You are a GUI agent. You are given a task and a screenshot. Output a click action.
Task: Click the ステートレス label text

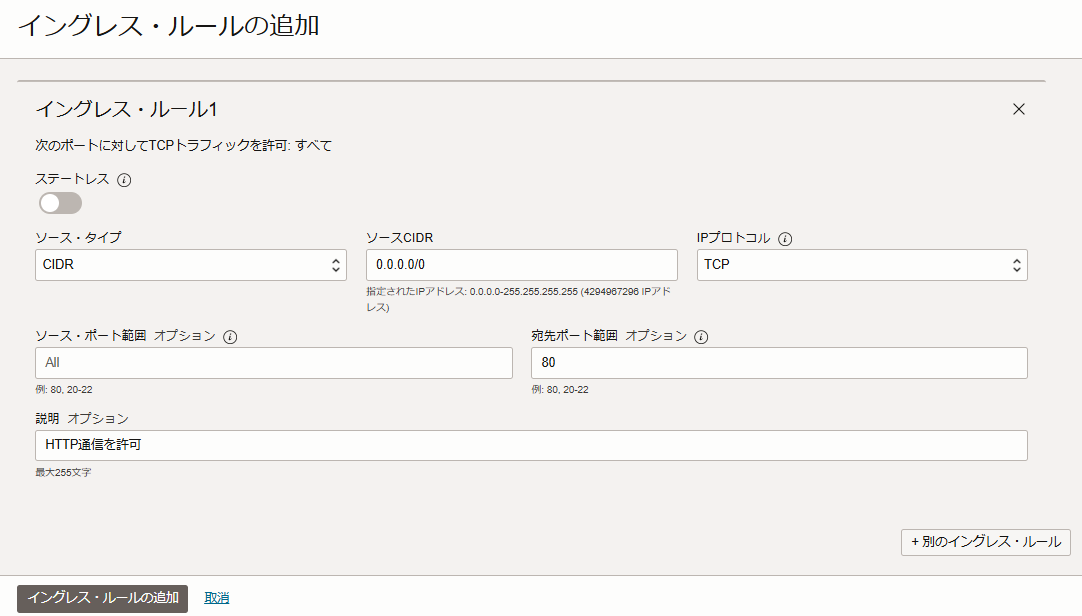(72, 180)
